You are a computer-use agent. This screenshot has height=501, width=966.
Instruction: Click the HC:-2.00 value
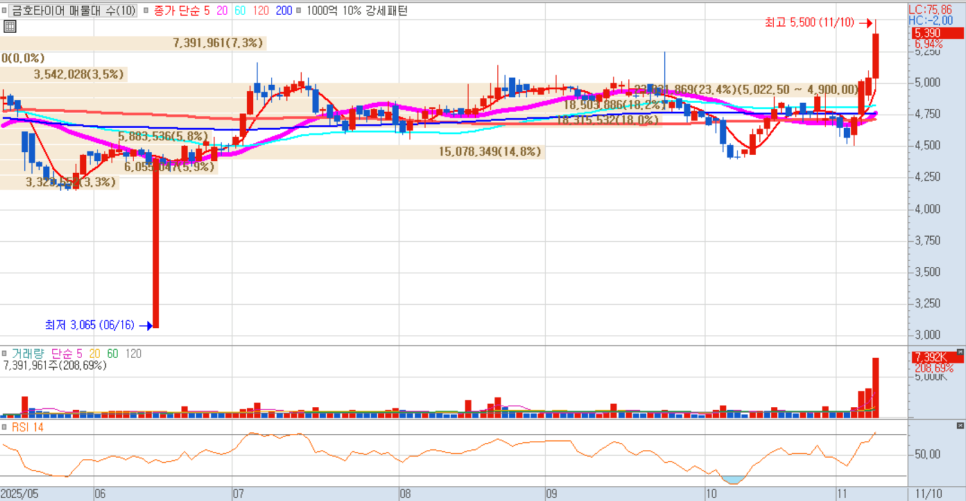(930, 20)
